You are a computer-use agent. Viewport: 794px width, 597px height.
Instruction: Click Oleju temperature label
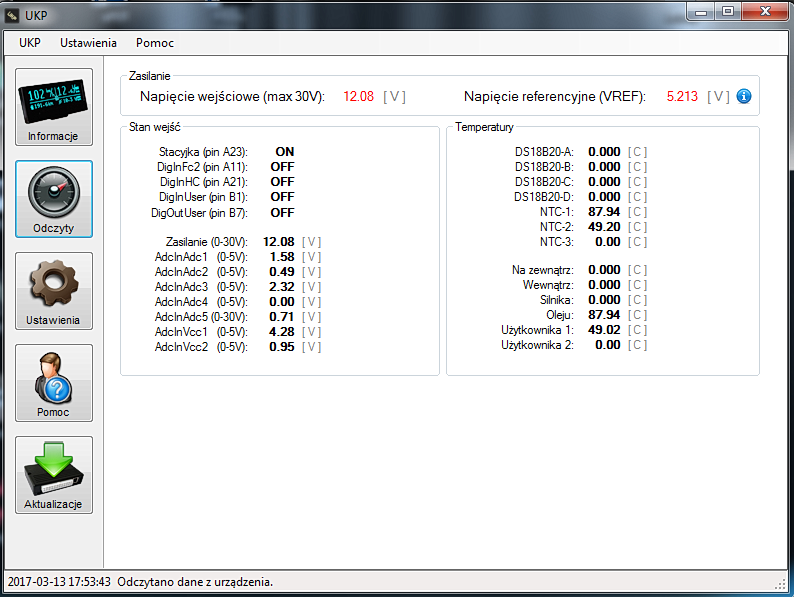tap(560, 315)
